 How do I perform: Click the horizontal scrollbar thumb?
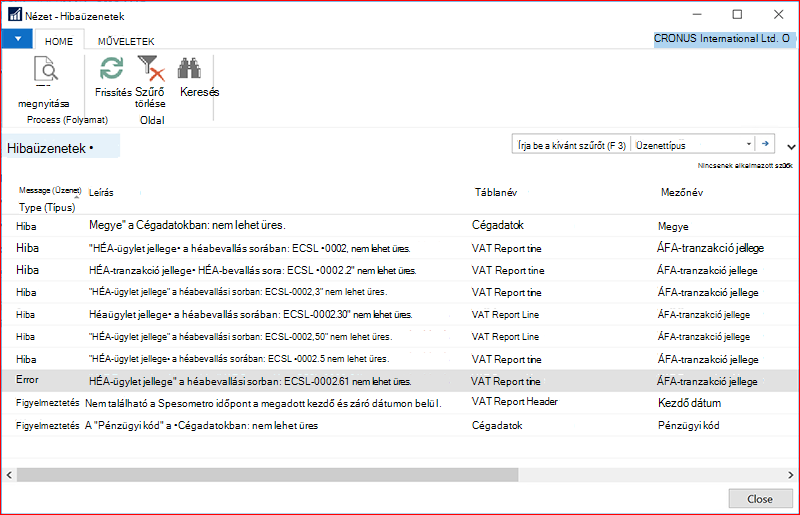(x=267, y=475)
